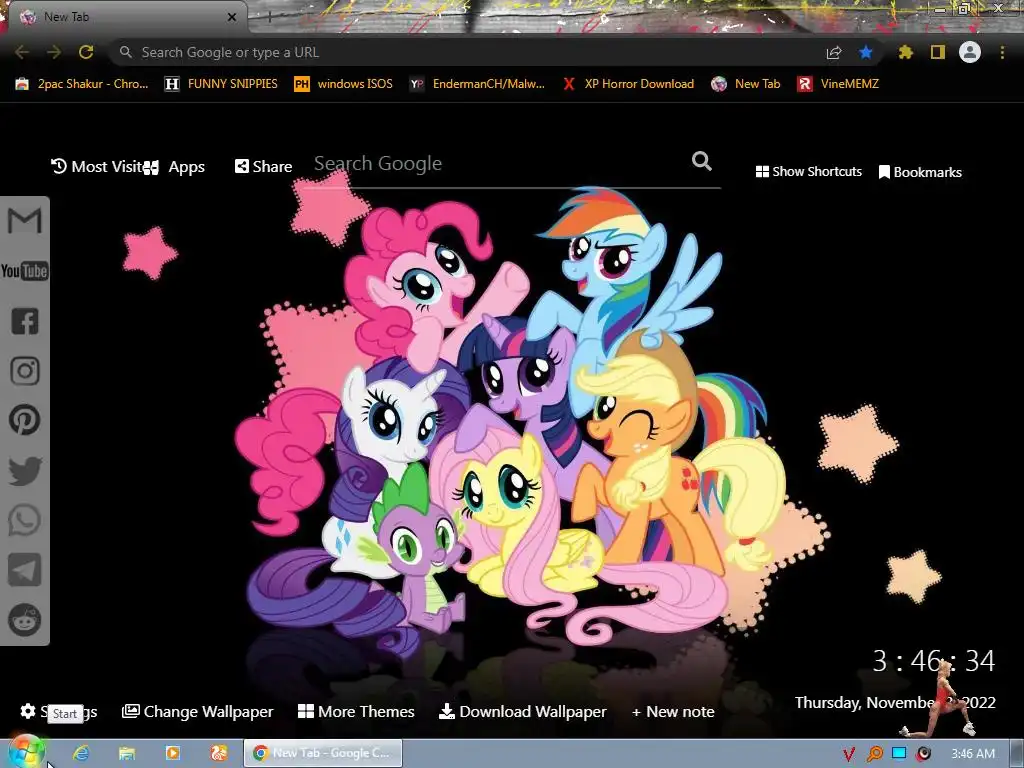
Task: Open the YouTube sidebar icon
Action: click(x=24, y=270)
